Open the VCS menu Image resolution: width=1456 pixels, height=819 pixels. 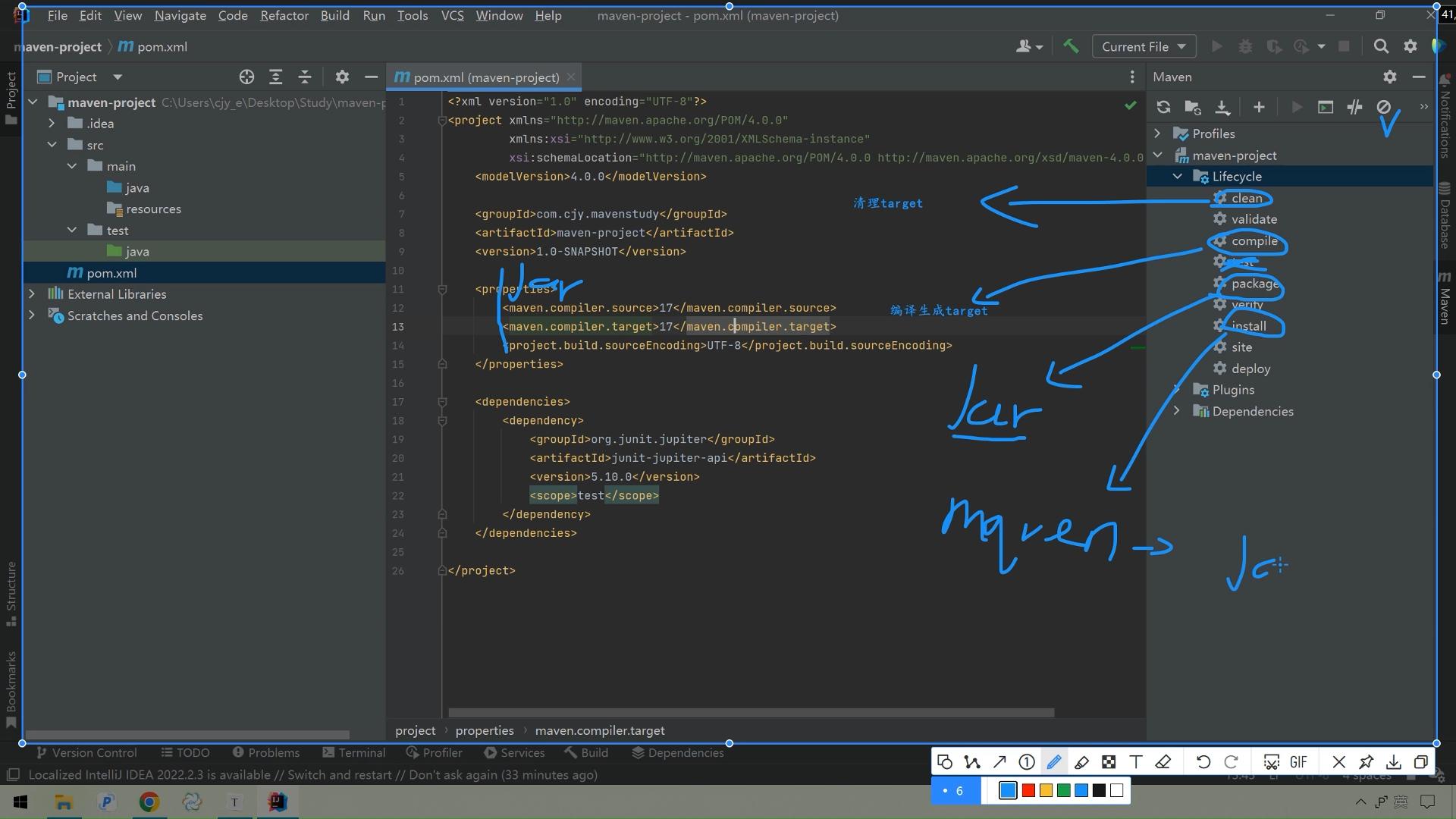coord(452,15)
